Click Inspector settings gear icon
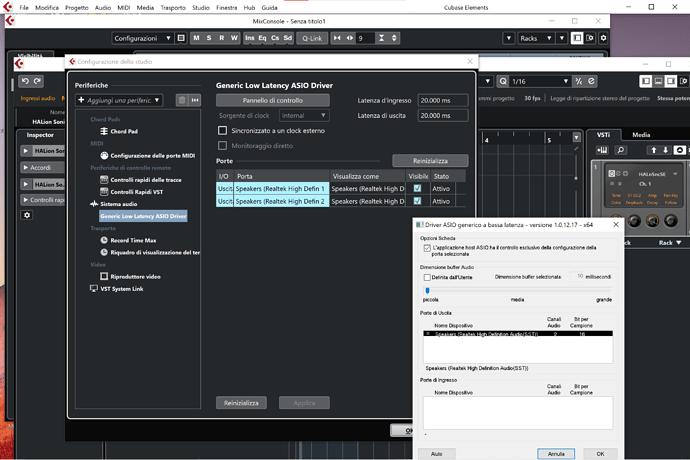Image resolution: width=690 pixels, height=460 pixels. (27, 215)
